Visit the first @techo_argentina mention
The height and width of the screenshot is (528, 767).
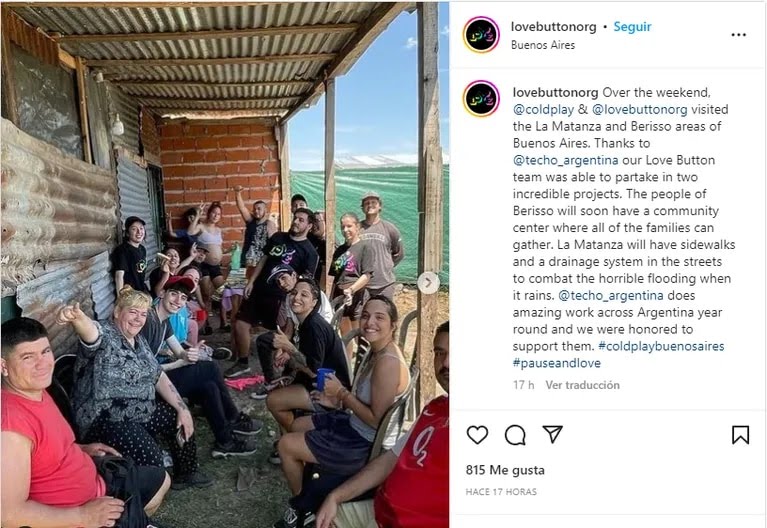tap(565, 161)
